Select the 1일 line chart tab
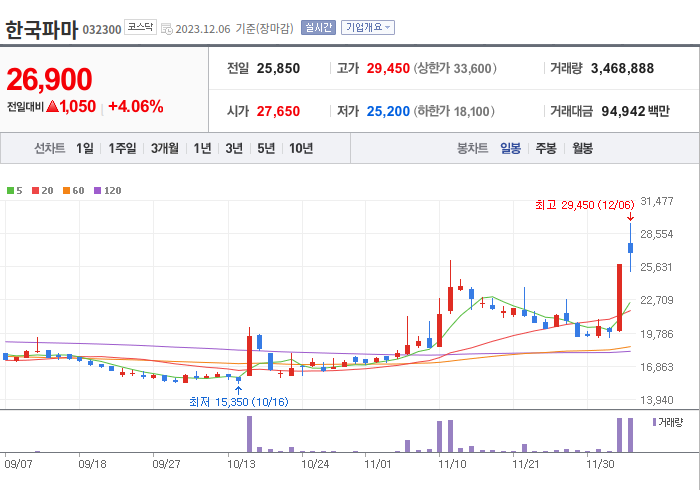Viewport: 700px width, 490px height. (x=85, y=148)
